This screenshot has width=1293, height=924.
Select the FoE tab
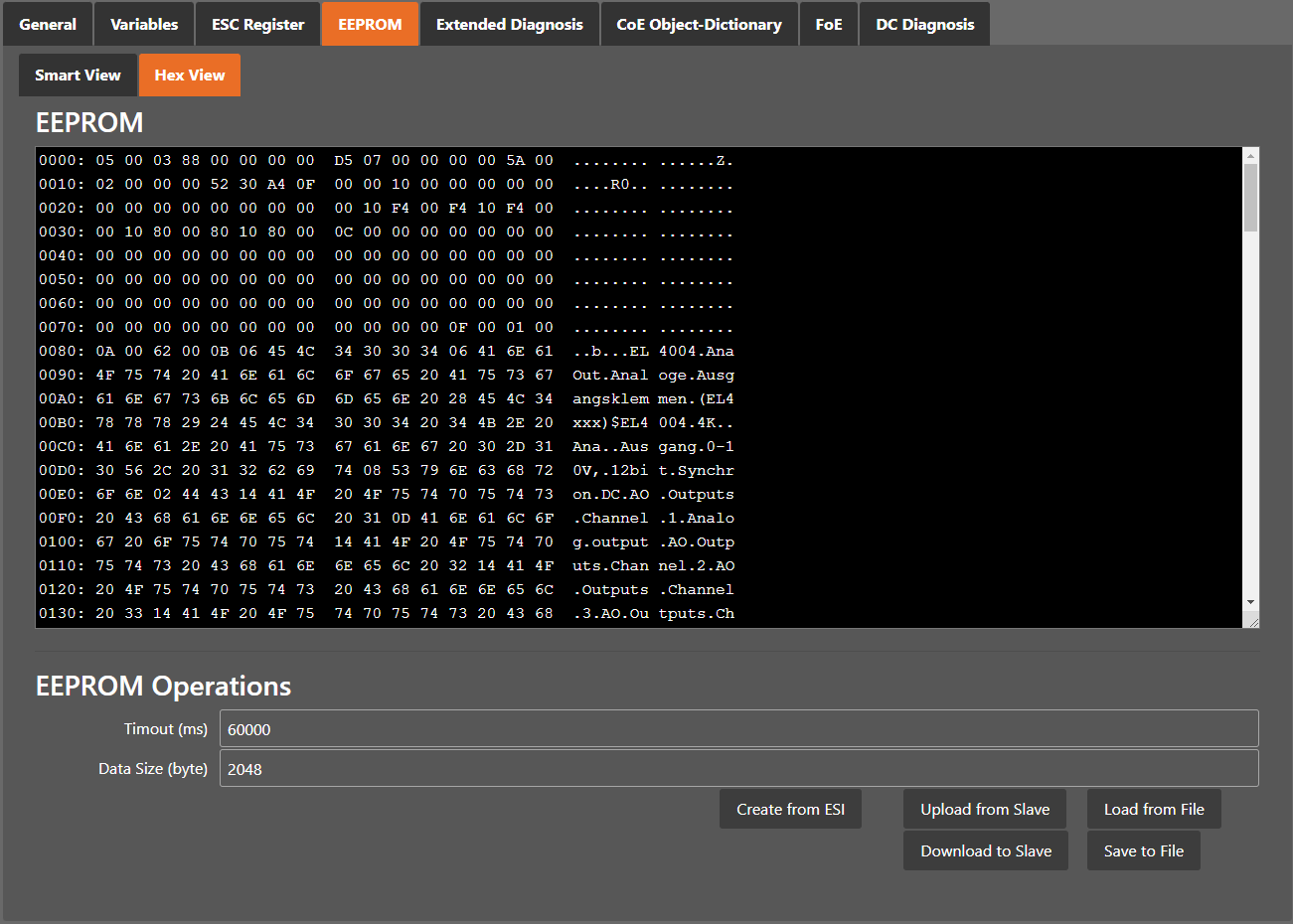click(x=828, y=23)
